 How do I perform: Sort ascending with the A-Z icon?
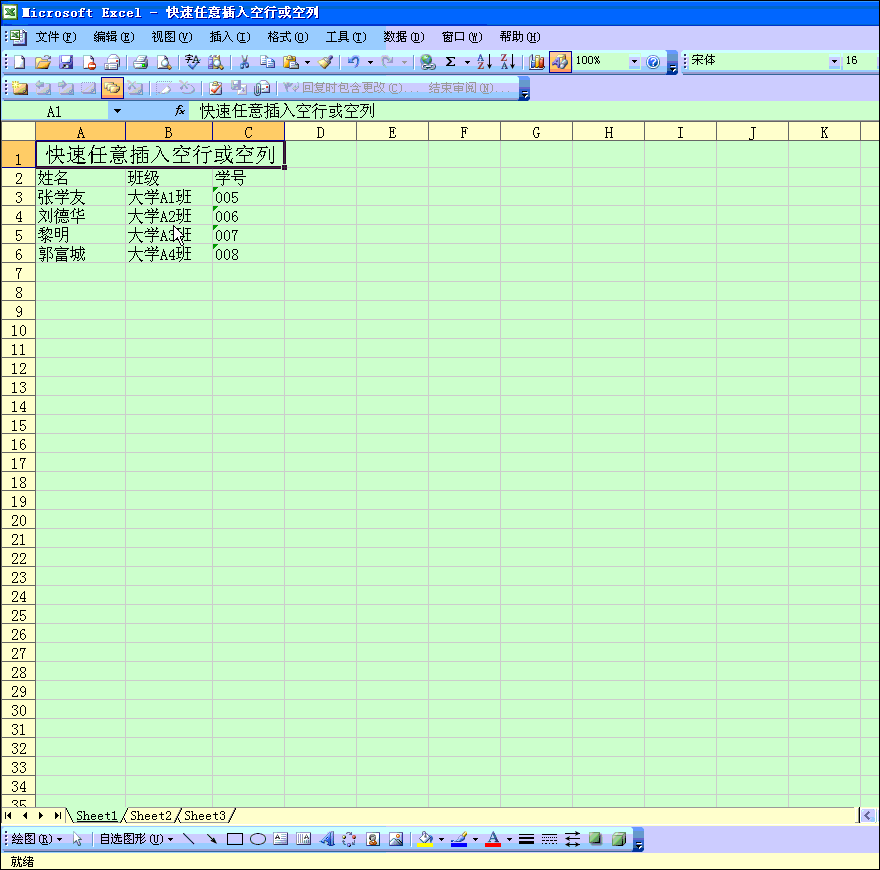[484, 62]
